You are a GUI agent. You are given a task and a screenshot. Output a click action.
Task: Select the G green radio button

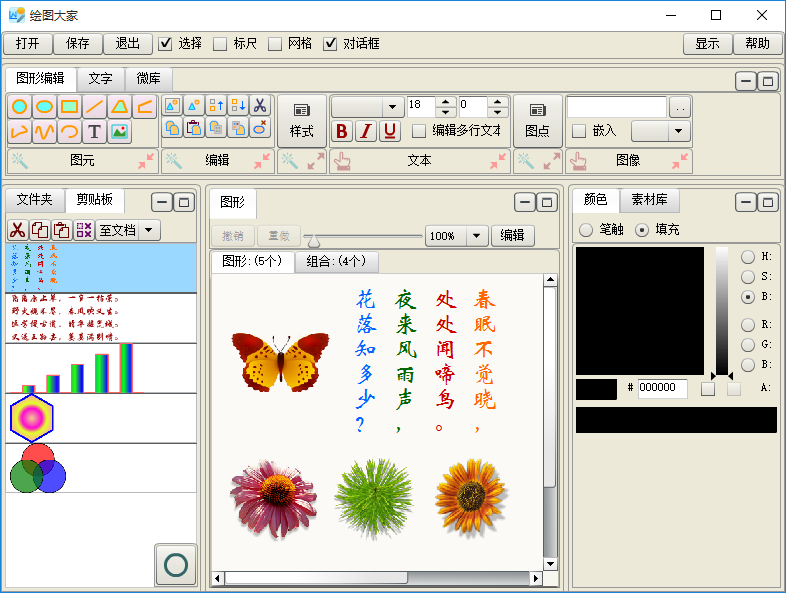coord(748,345)
